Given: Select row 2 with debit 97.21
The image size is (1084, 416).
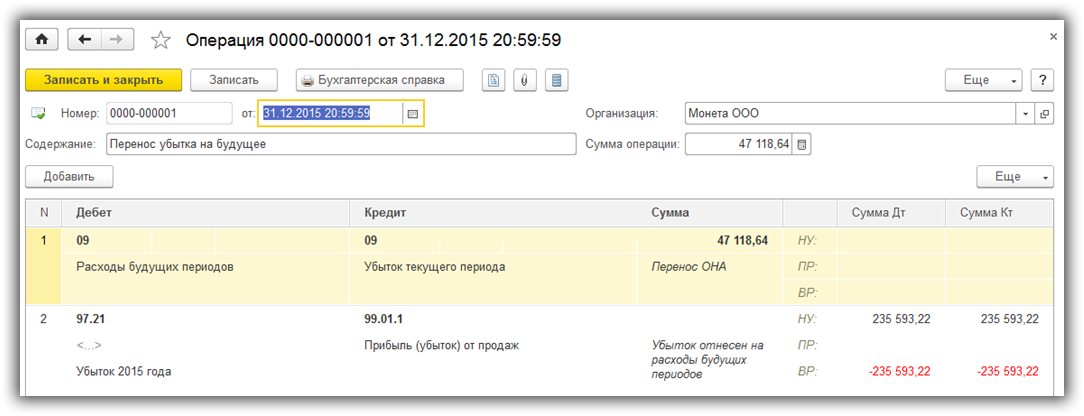Looking at the screenshot, I should (x=200, y=319).
